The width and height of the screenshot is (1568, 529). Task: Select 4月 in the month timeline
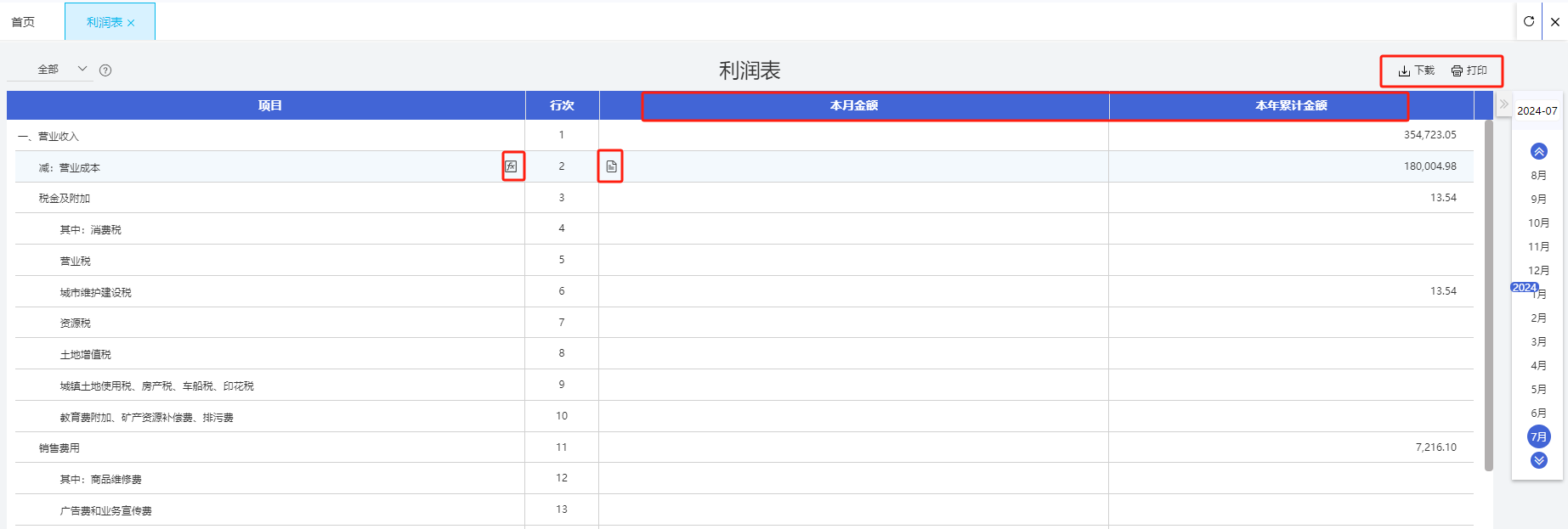coord(1539,365)
